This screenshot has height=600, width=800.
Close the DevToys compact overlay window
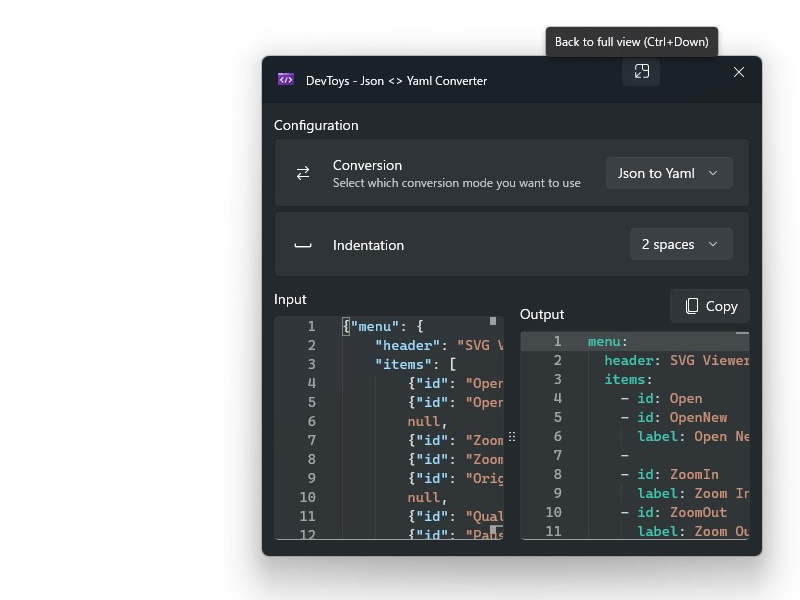tap(738, 72)
